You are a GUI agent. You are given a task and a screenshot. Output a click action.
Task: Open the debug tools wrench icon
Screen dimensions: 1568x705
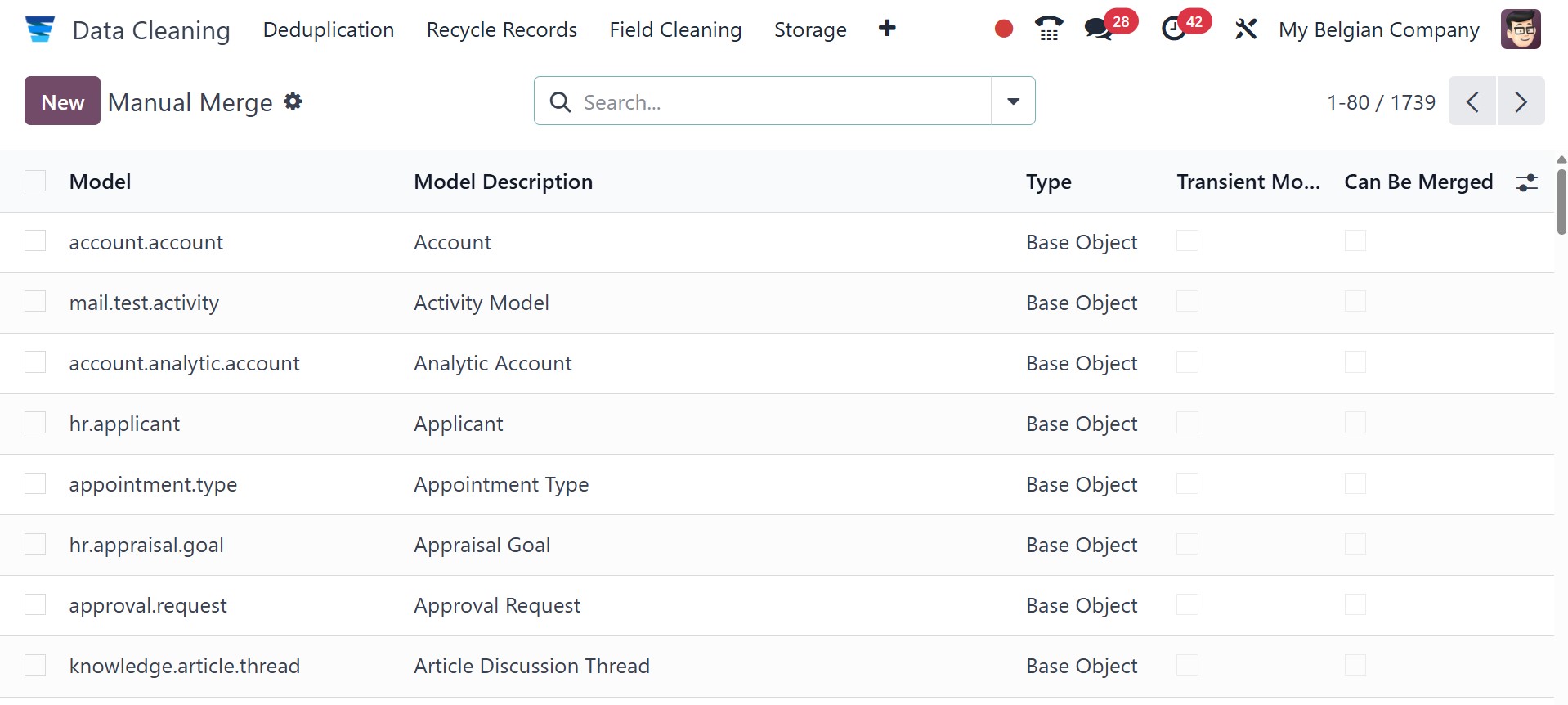tap(1246, 29)
